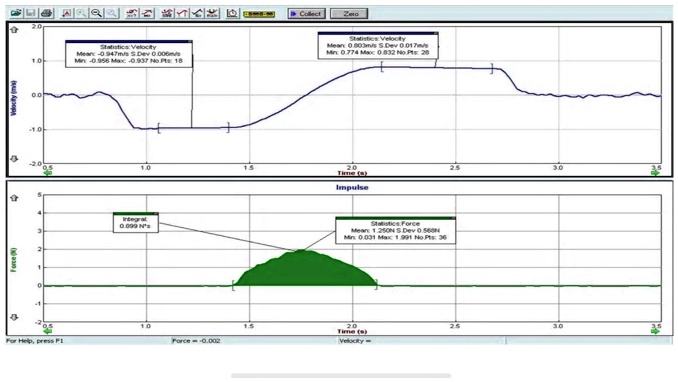Screen dimensions: 678x382
Task: Click the Integral toolbar icon
Action: click(182, 13)
